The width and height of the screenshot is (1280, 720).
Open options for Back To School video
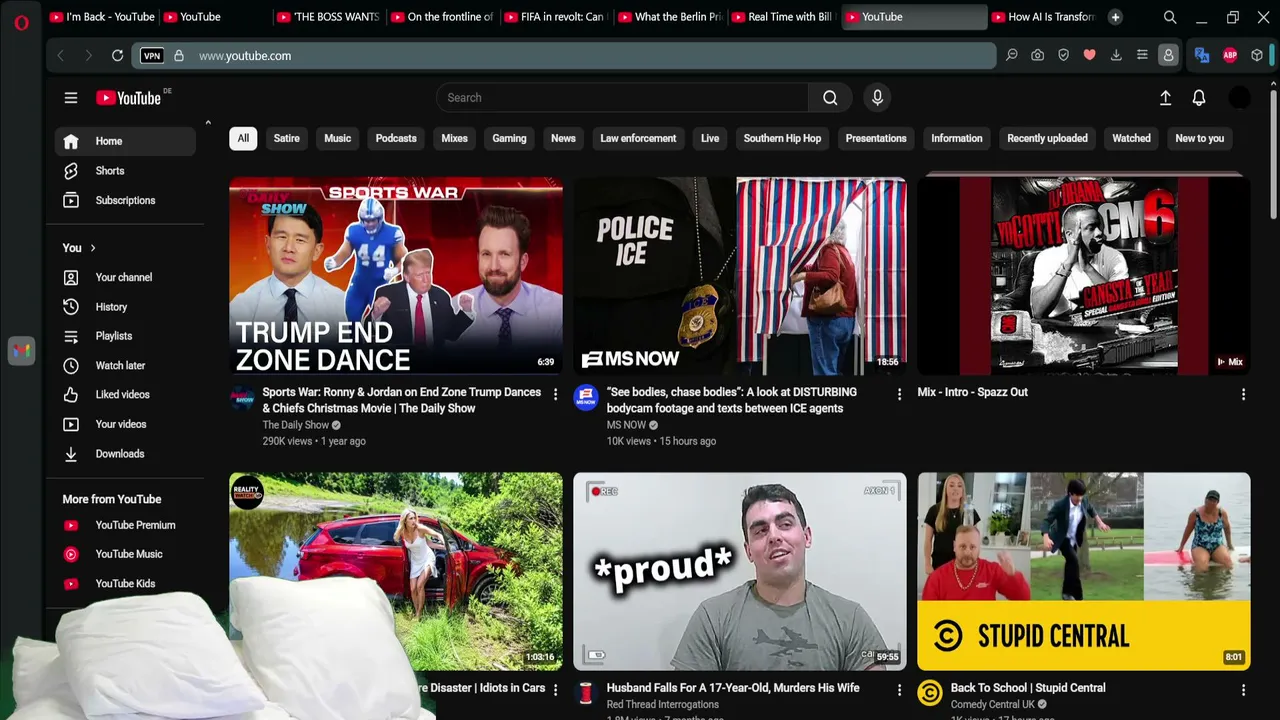(1243, 690)
